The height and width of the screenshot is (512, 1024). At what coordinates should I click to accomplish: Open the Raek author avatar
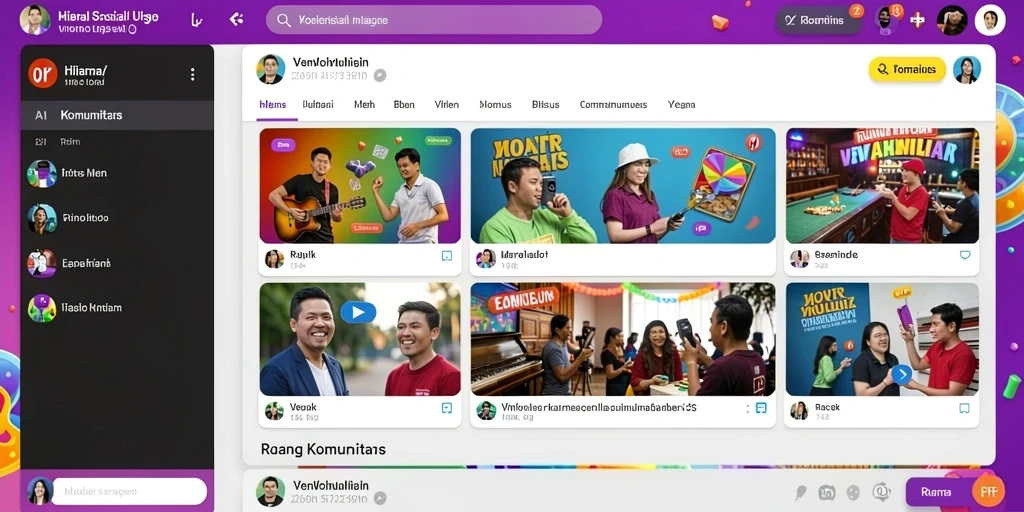pyautogui.click(x=799, y=411)
